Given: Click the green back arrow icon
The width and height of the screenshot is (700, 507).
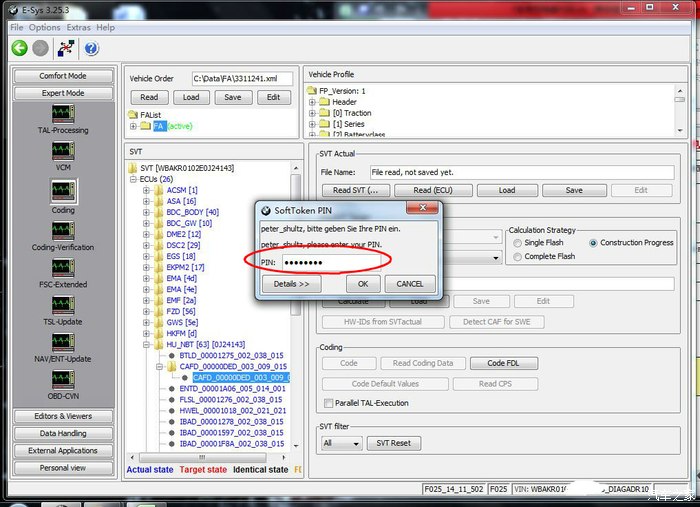Looking at the screenshot, I should point(19,48).
